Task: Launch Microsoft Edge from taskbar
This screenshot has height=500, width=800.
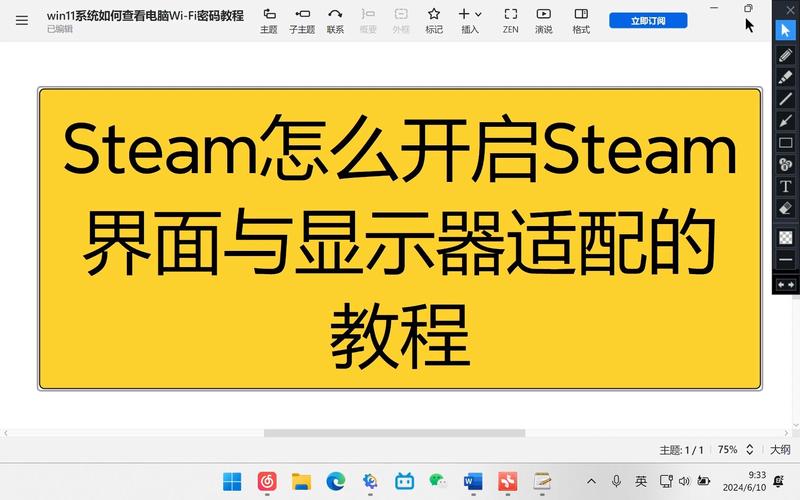Action: tap(336, 481)
